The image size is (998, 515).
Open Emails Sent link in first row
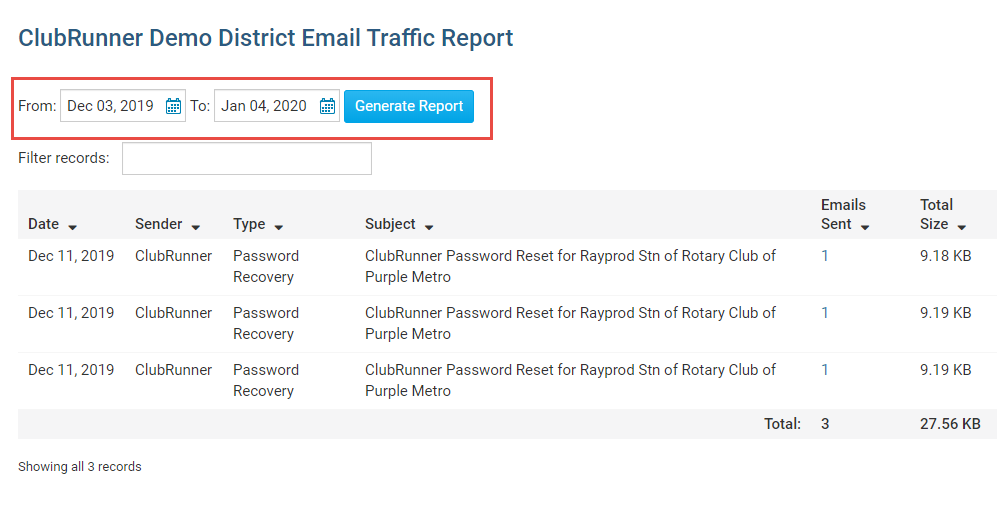point(825,256)
